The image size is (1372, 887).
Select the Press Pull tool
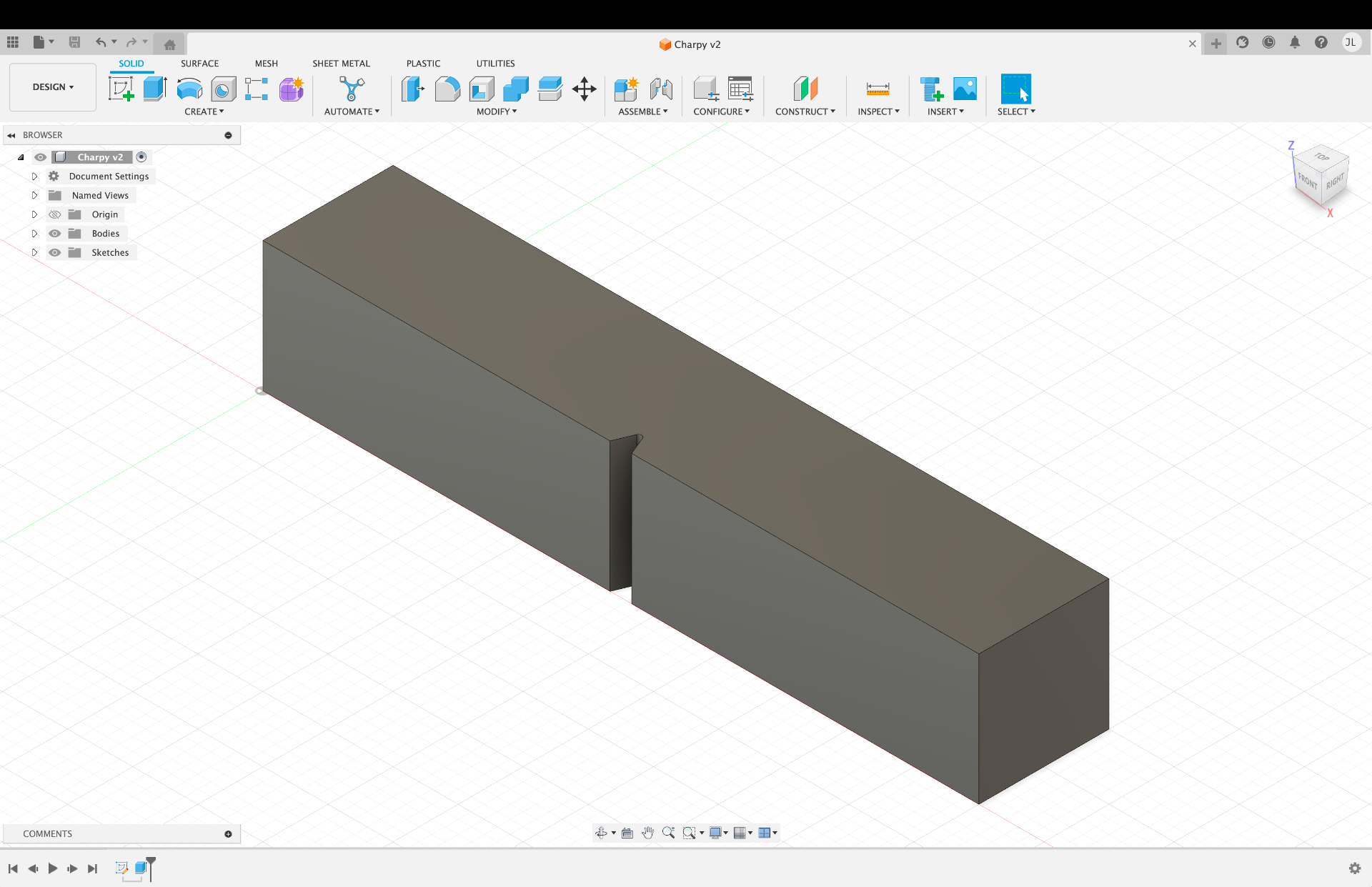click(x=412, y=89)
